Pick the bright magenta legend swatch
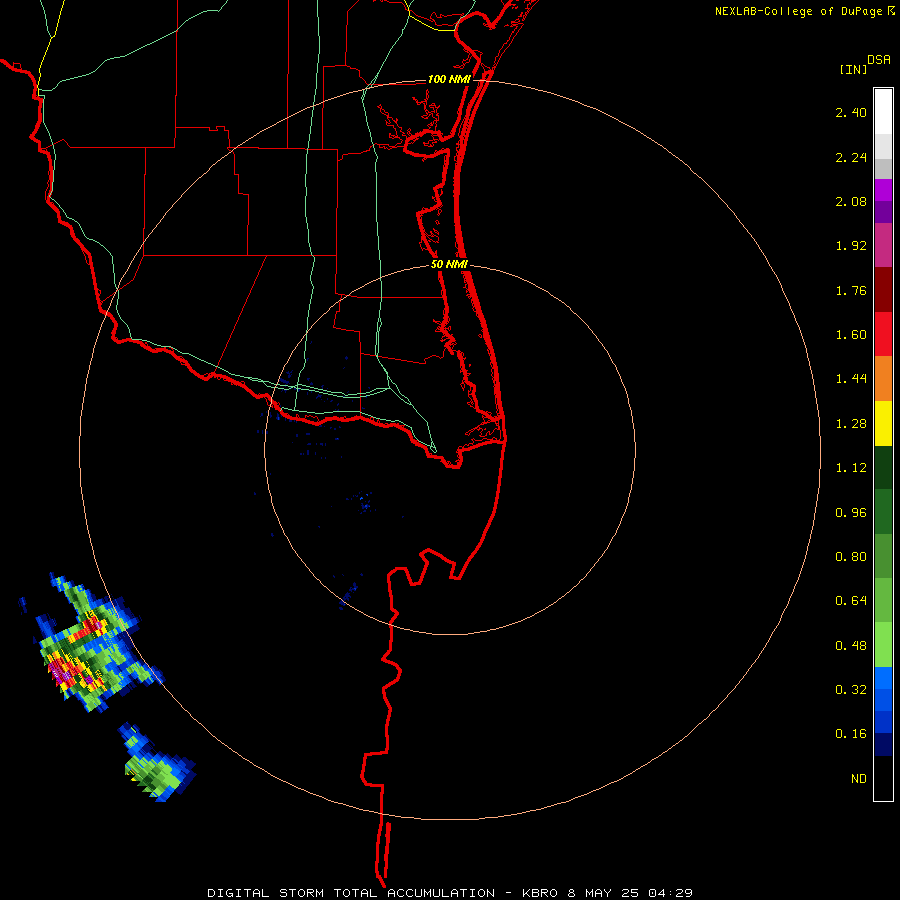This screenshot has width=900, height=900. [883, 190]
